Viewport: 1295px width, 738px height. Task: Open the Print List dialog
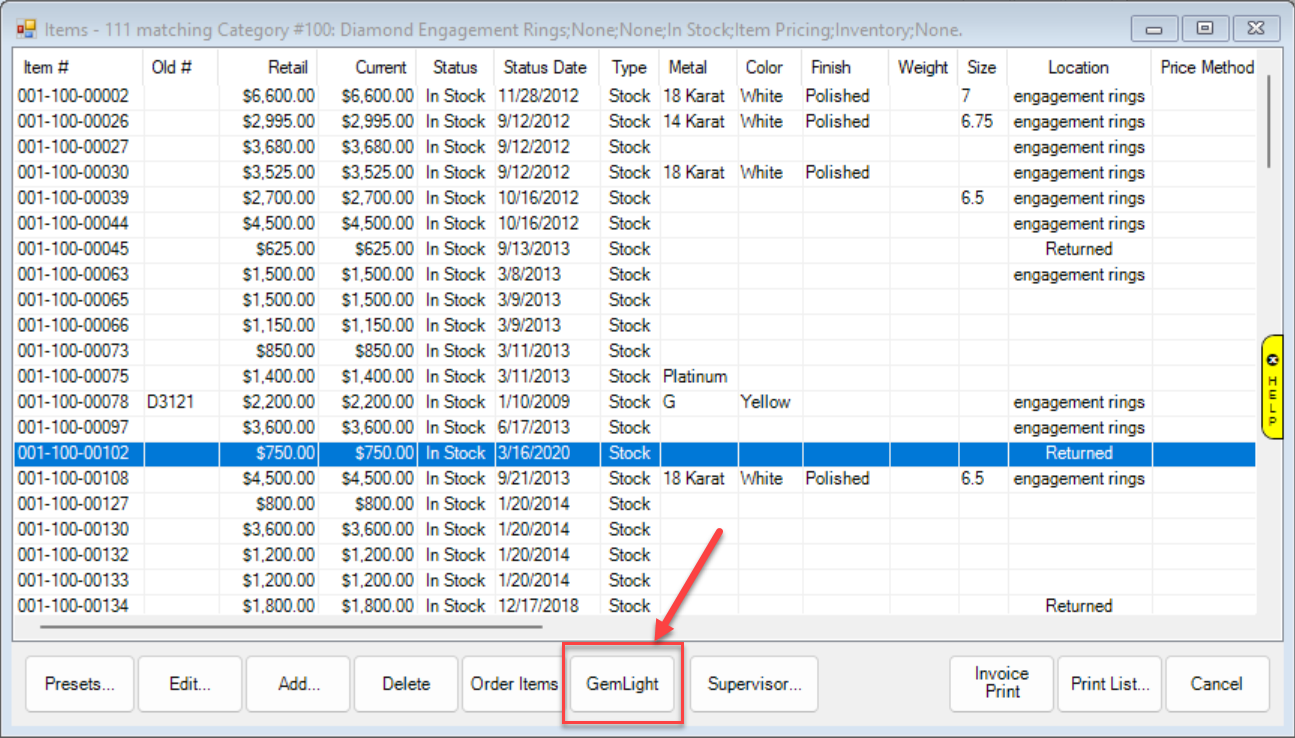[x=1110, y=684]
